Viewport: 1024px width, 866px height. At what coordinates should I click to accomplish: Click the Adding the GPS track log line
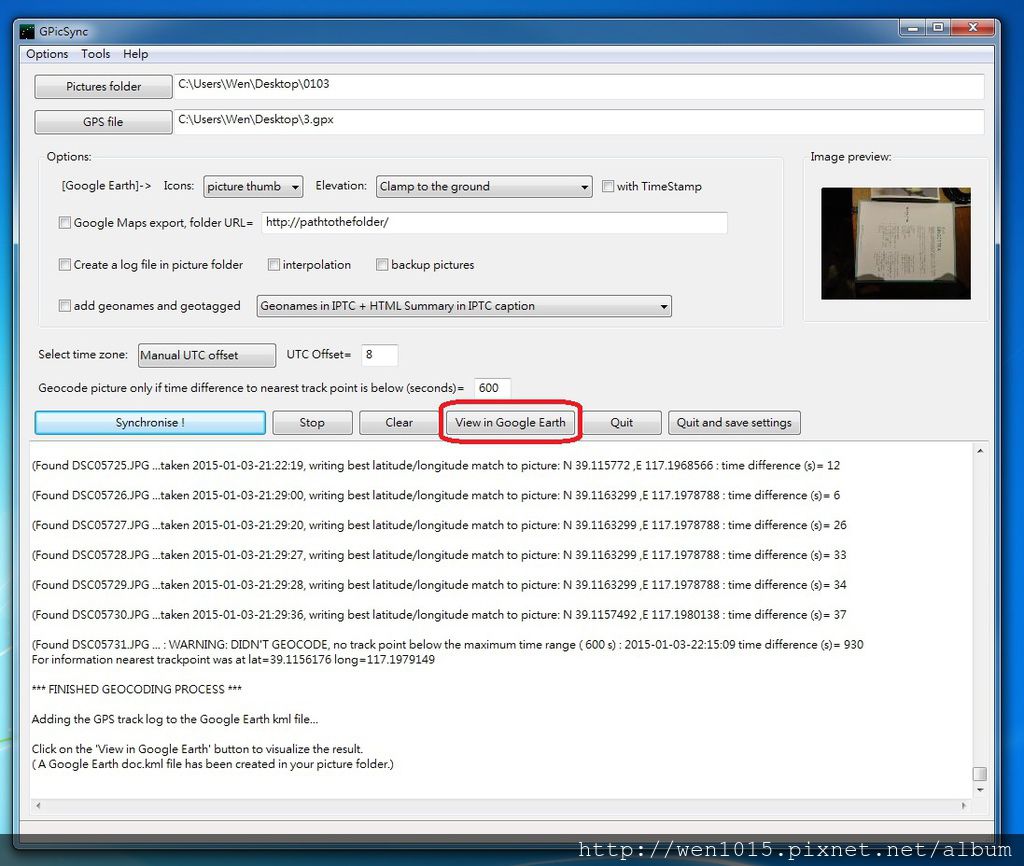click(175, 719)
